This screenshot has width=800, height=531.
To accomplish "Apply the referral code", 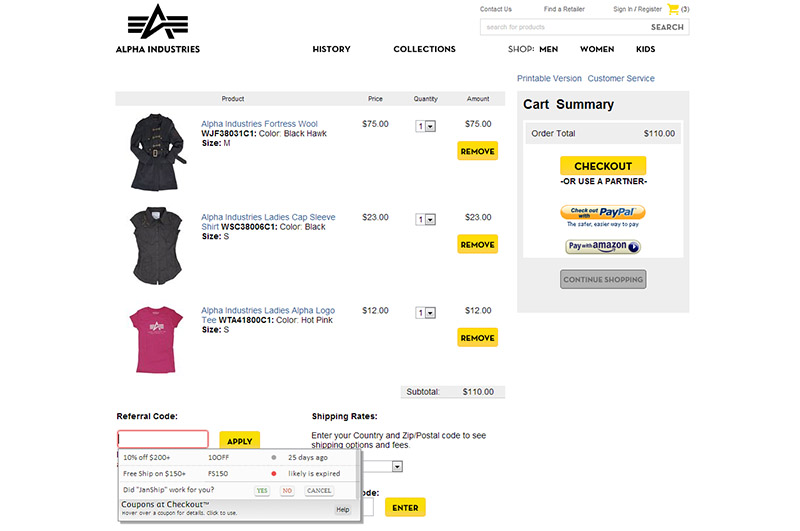I will pyautogui.click(x=239, y=441).
